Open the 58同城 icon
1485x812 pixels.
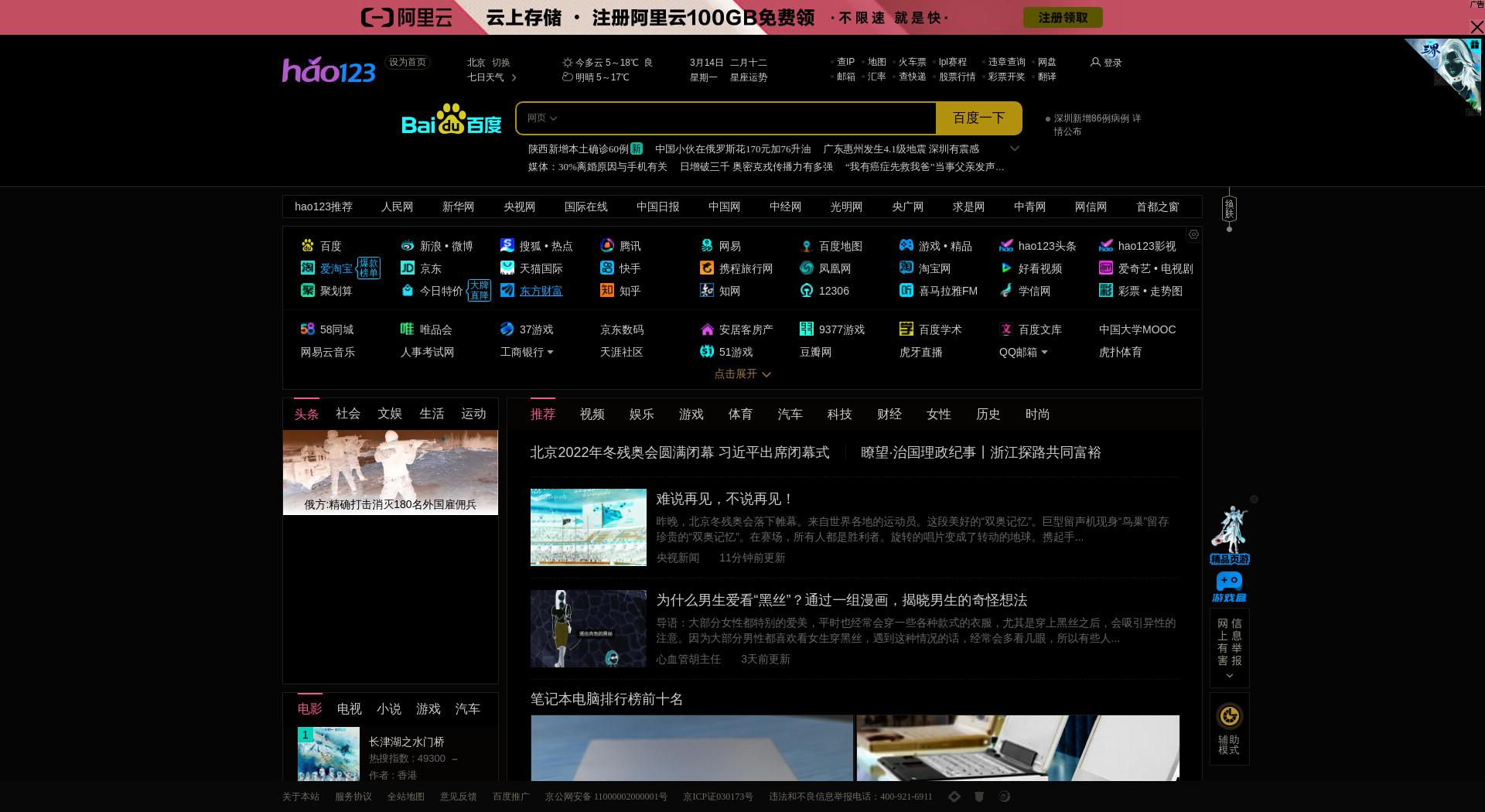point(308,329)
